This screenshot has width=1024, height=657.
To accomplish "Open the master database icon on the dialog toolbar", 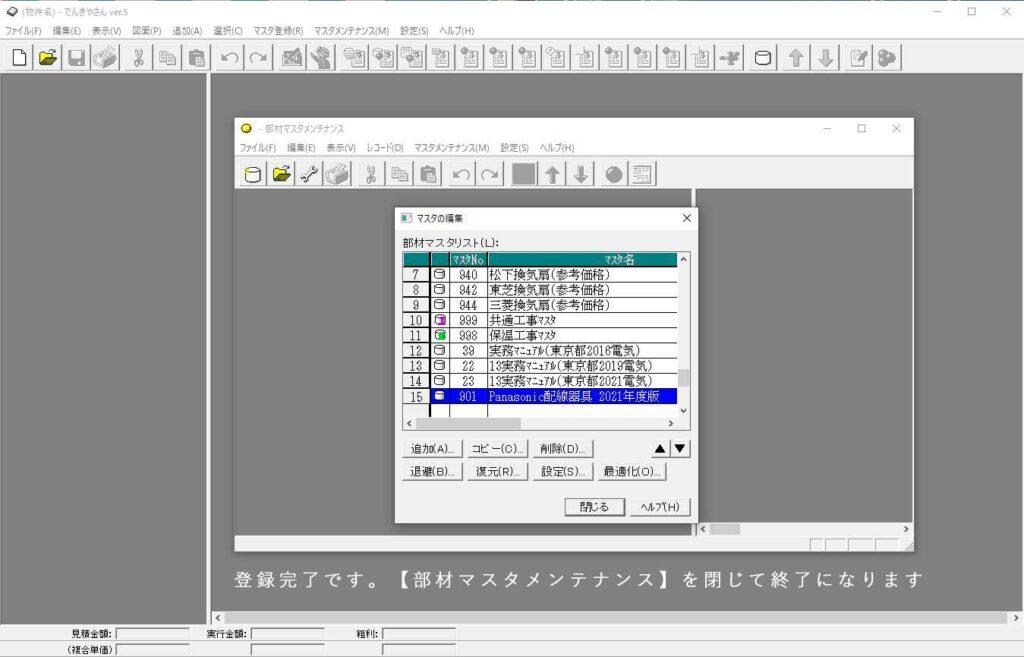I will point(251,173).
